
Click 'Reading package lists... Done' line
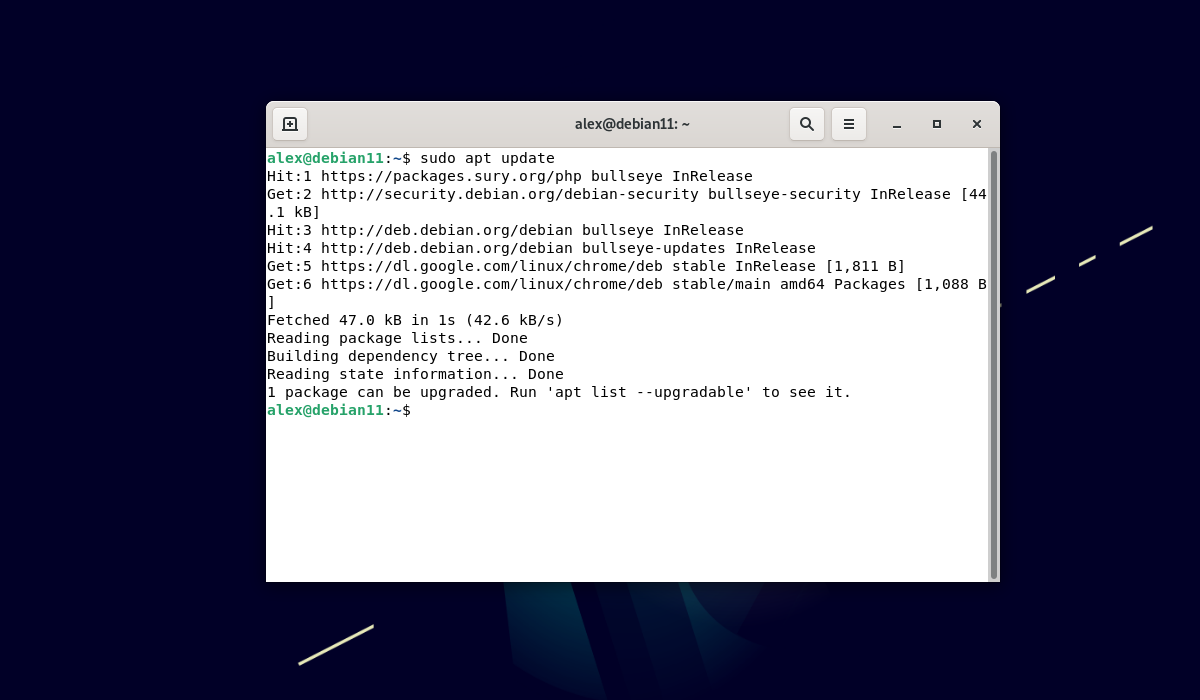[x=397, y=338]
